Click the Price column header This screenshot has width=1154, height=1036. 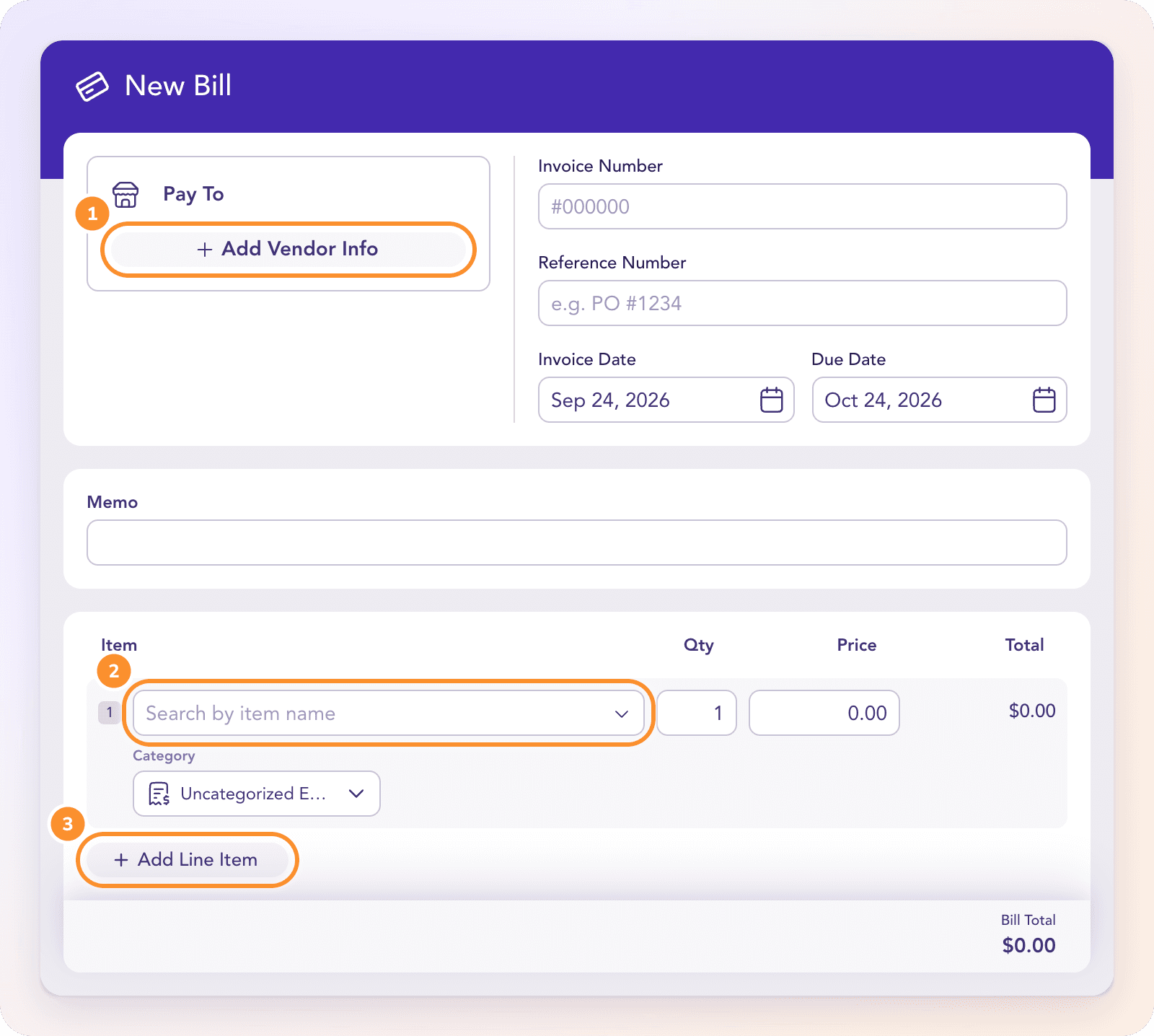tap(857, 645)
